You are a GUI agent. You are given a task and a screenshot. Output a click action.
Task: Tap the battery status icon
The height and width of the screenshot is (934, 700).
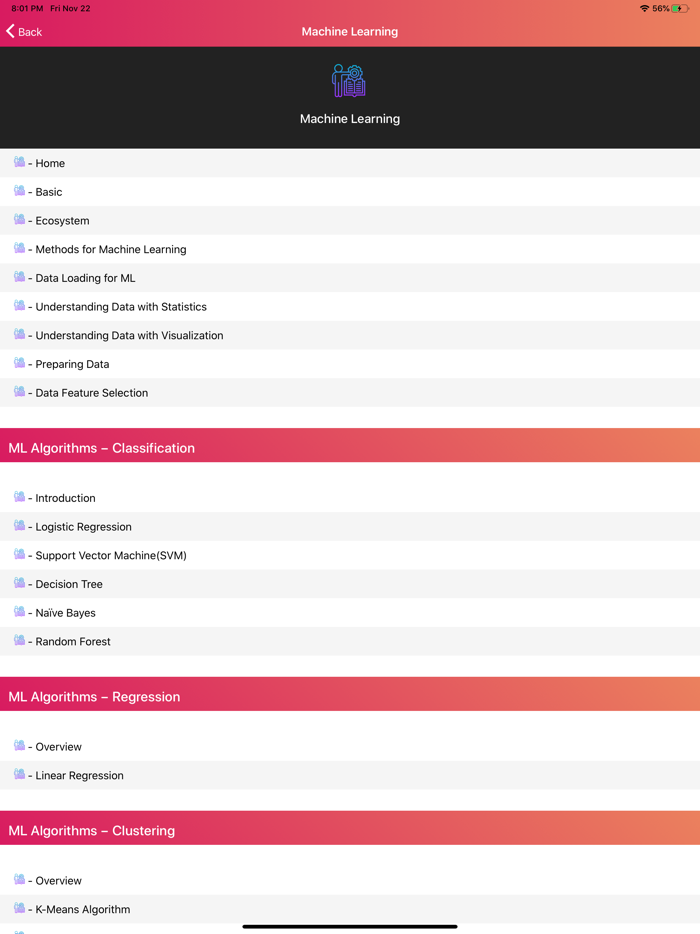680,8
